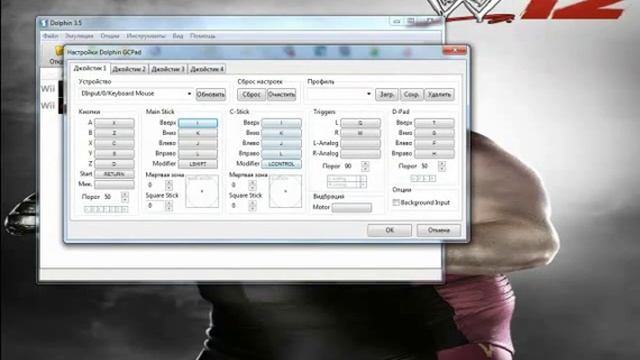Click the Обновить button
The height and width of the screenshot is (360, 640).
tap(211, 94)
